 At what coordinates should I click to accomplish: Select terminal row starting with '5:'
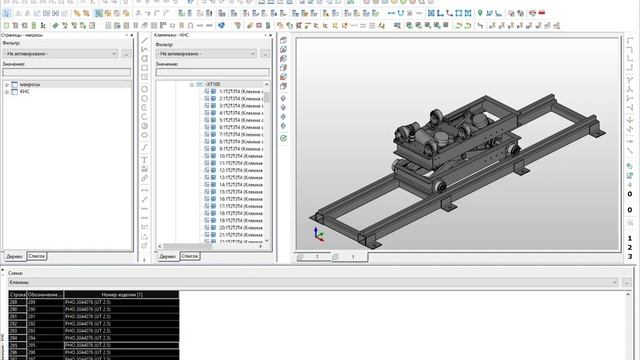point(241,120)
